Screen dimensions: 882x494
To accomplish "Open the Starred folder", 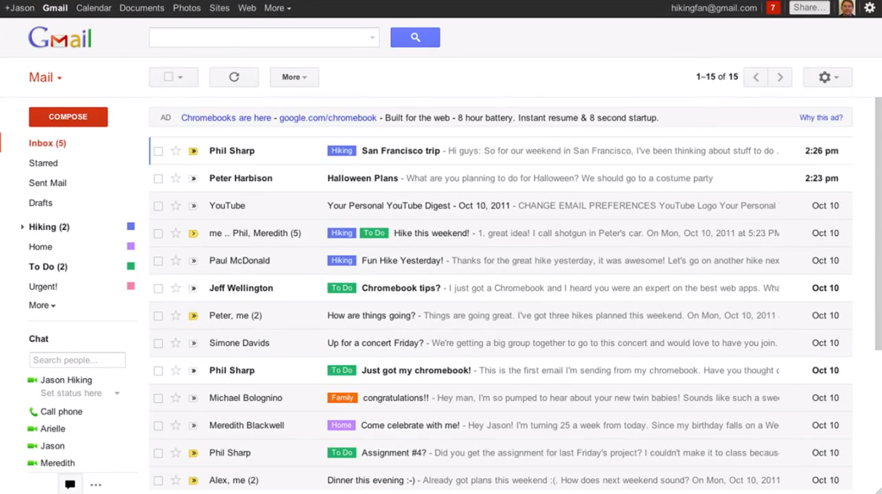I will click(x=43, y=163).
